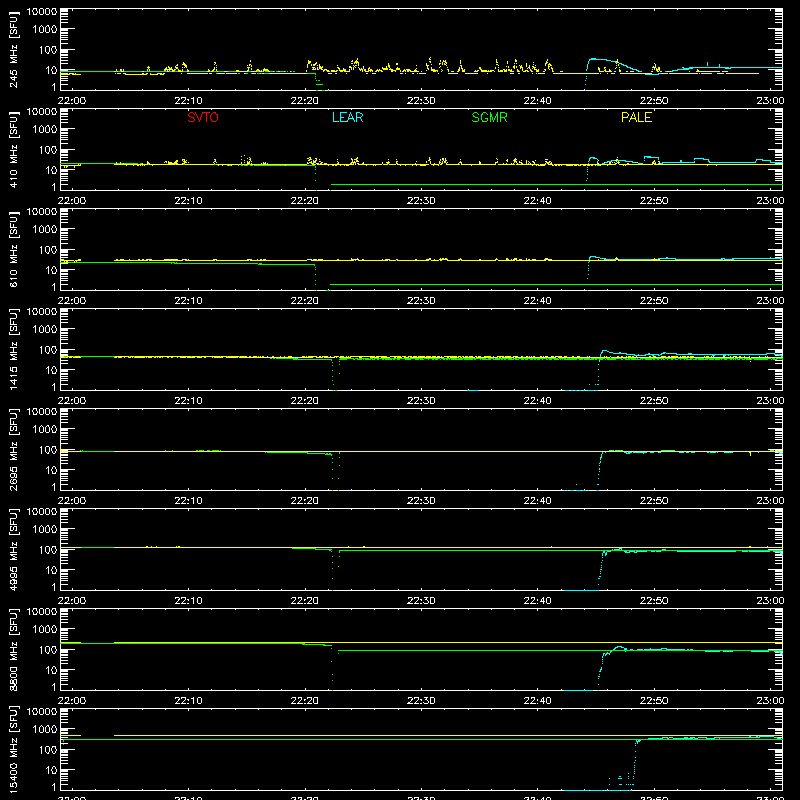800x800 pixels.
Task: Click the 22:20 time label of 8800 MHz plot
Action: pos(305,701)
